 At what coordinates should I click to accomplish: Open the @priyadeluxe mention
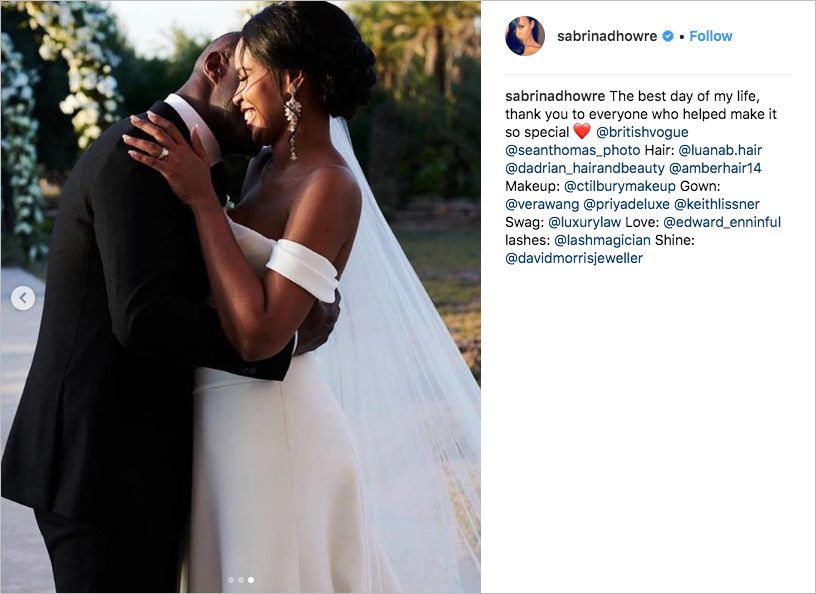coord(626,204)
